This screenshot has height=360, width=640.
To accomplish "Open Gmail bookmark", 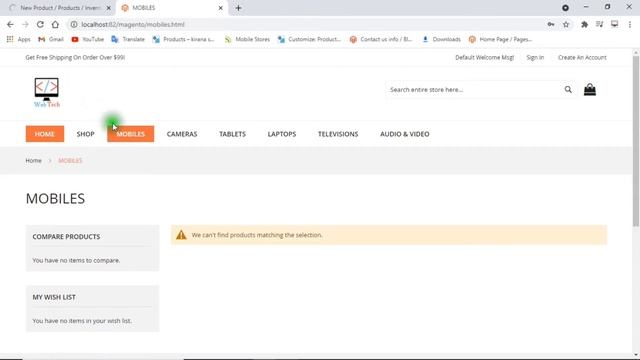I will coord(51,39).
